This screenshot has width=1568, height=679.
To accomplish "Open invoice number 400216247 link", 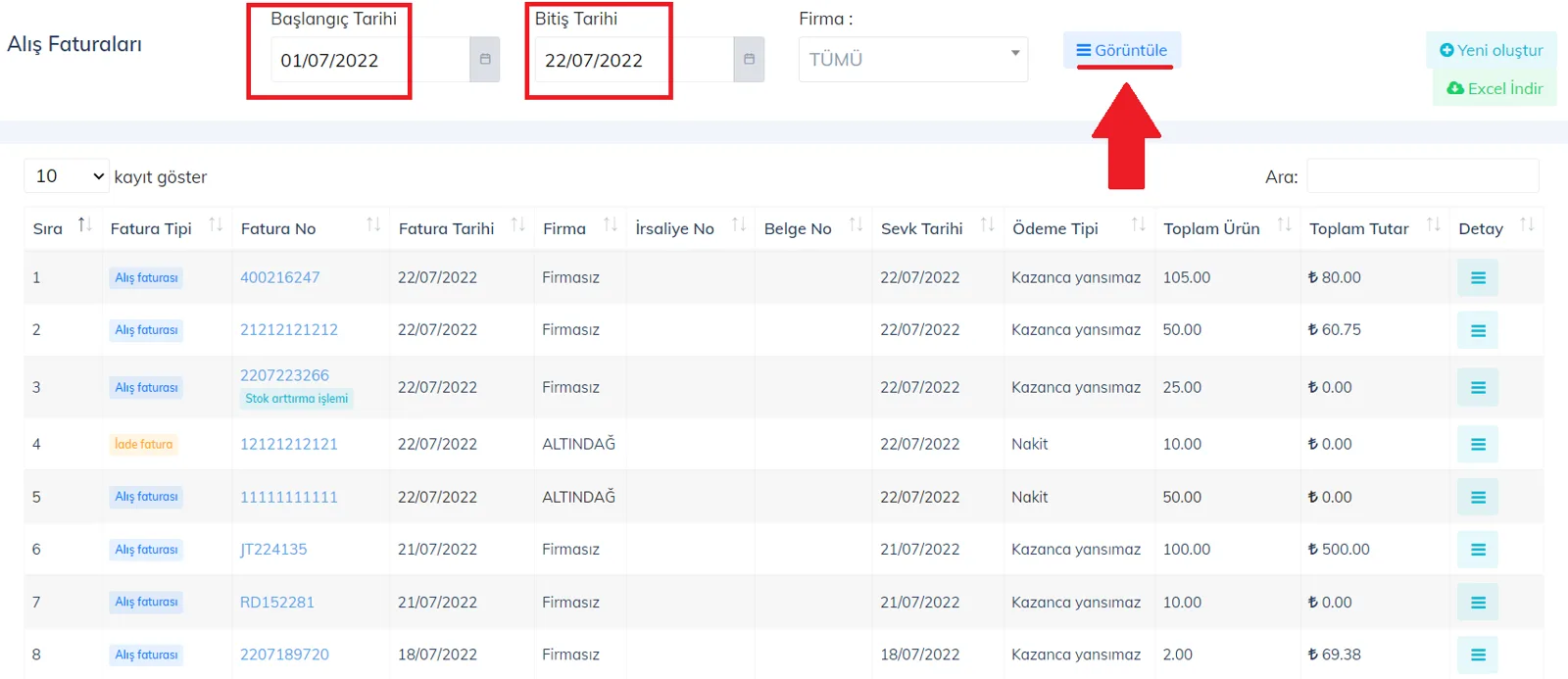I will pyautogui.click(x=280, y=277).
